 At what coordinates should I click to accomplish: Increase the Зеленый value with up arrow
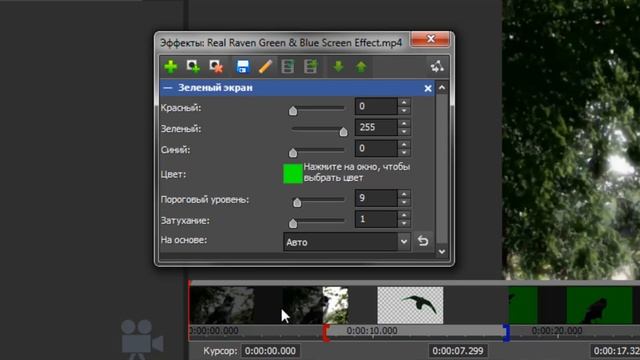[404, 123]
